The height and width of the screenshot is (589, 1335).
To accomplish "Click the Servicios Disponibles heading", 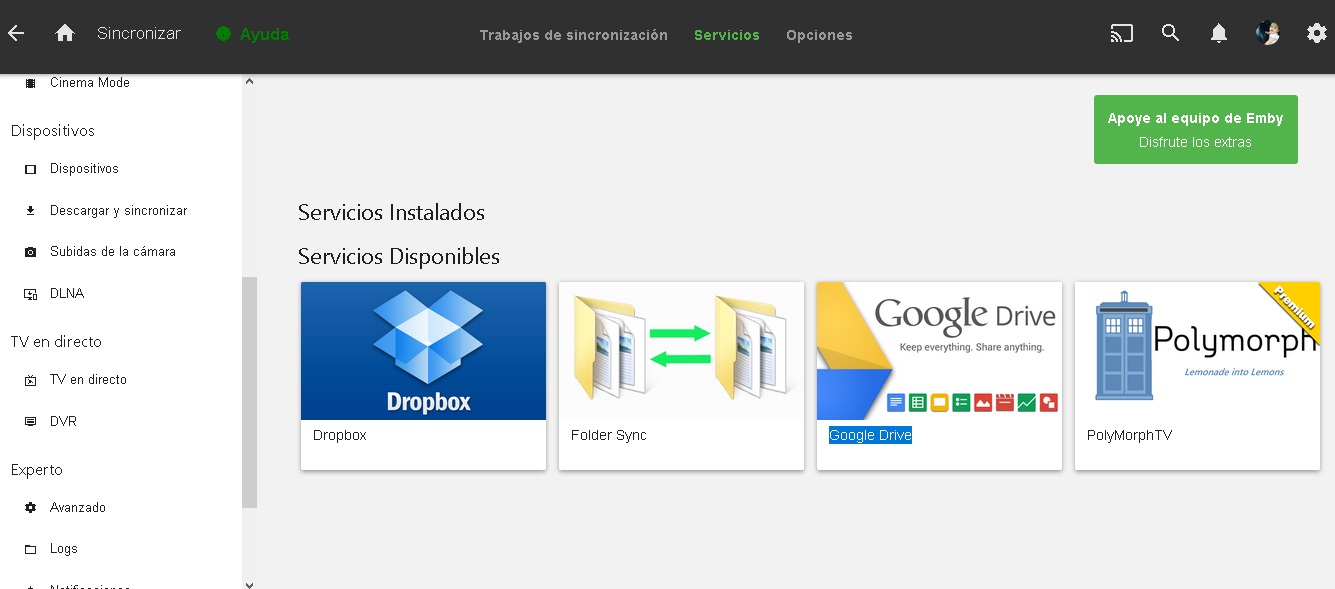I will coord(399,256).
